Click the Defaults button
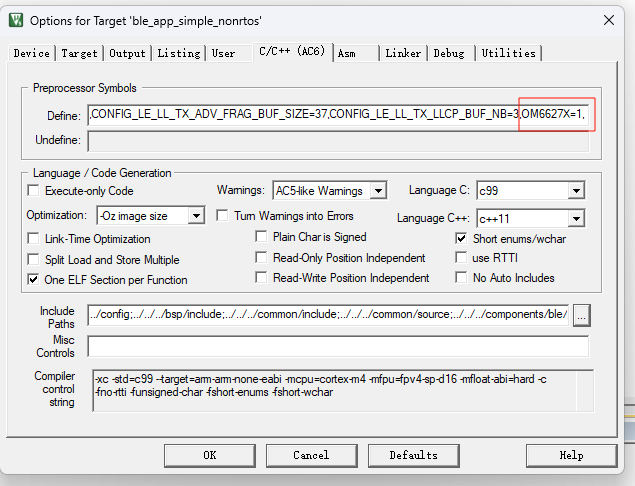 tap(413, 455)
